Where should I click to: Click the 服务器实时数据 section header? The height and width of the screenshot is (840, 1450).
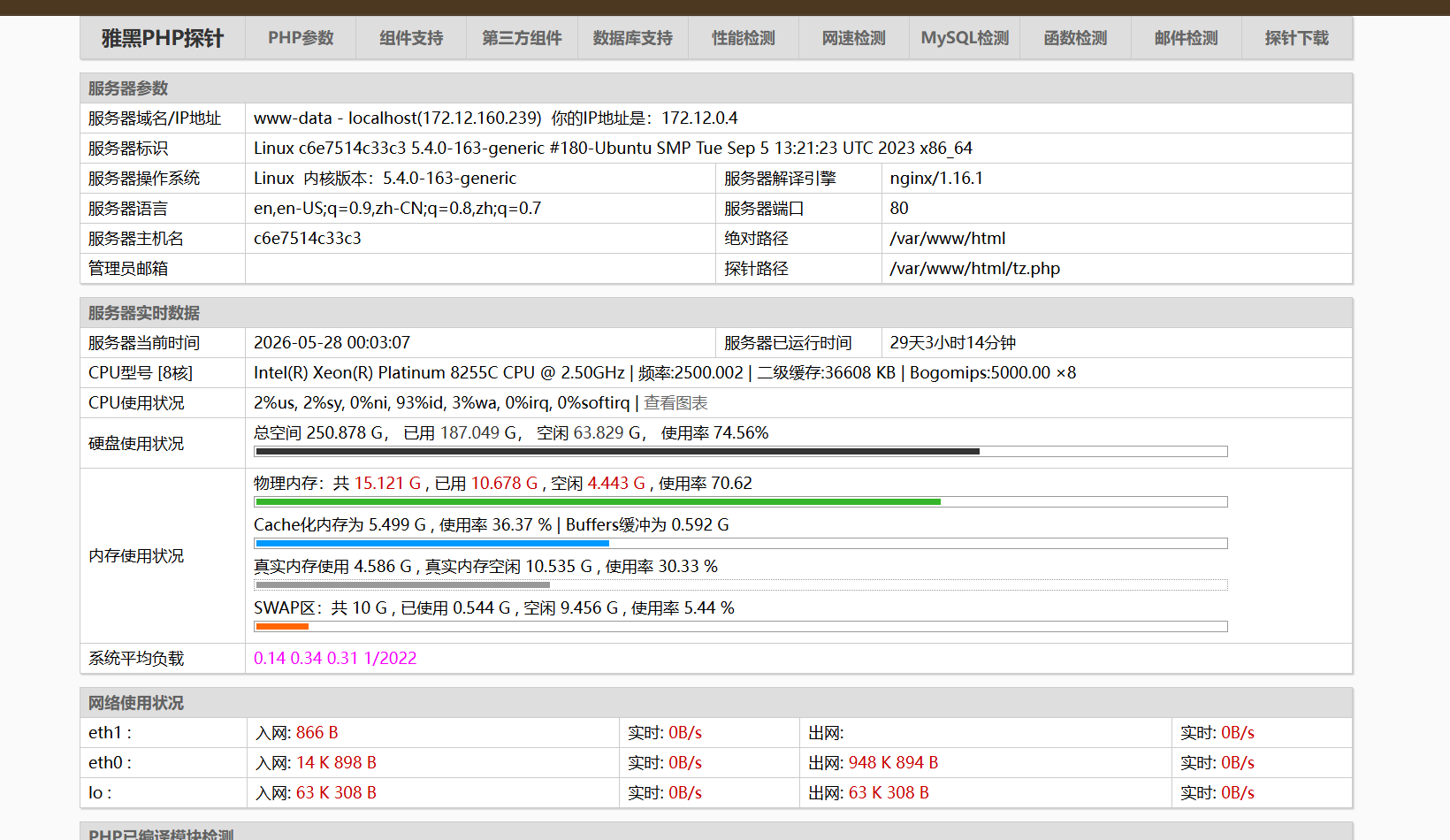pos(144,313)
